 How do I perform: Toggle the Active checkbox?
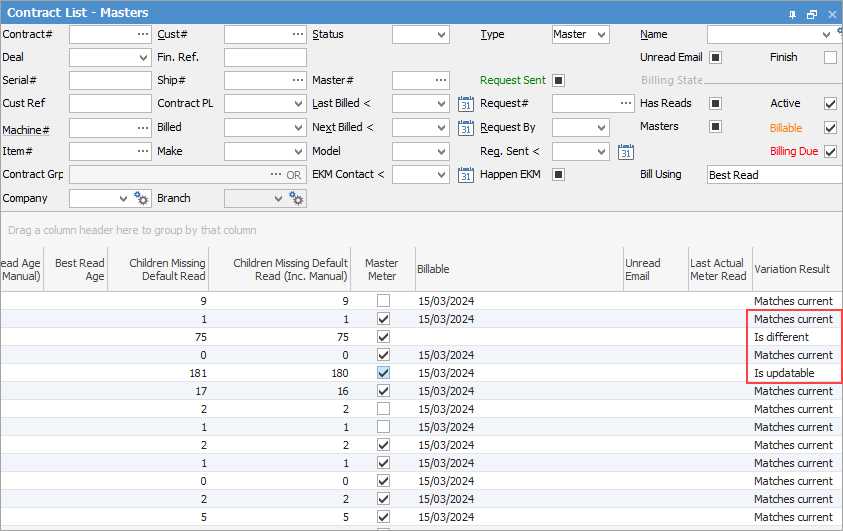[x=830, y=104]
